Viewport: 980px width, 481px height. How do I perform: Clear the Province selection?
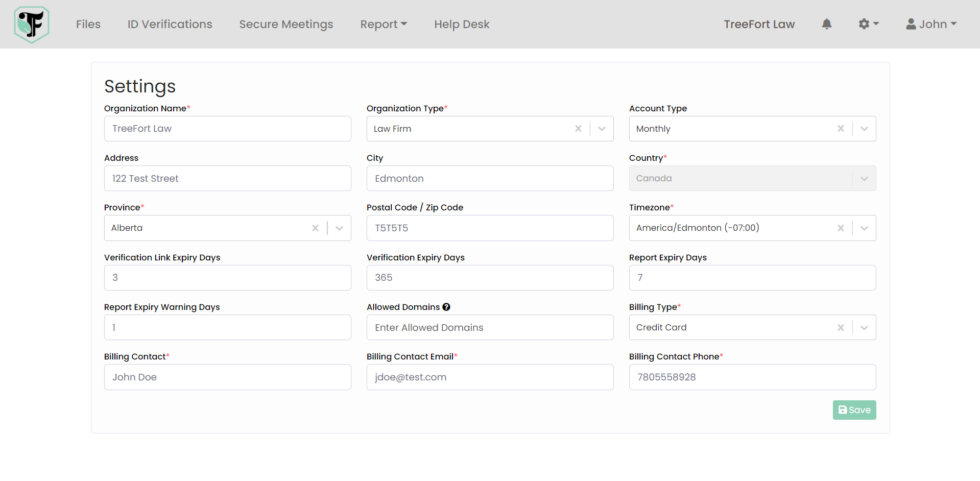(315, 228)
